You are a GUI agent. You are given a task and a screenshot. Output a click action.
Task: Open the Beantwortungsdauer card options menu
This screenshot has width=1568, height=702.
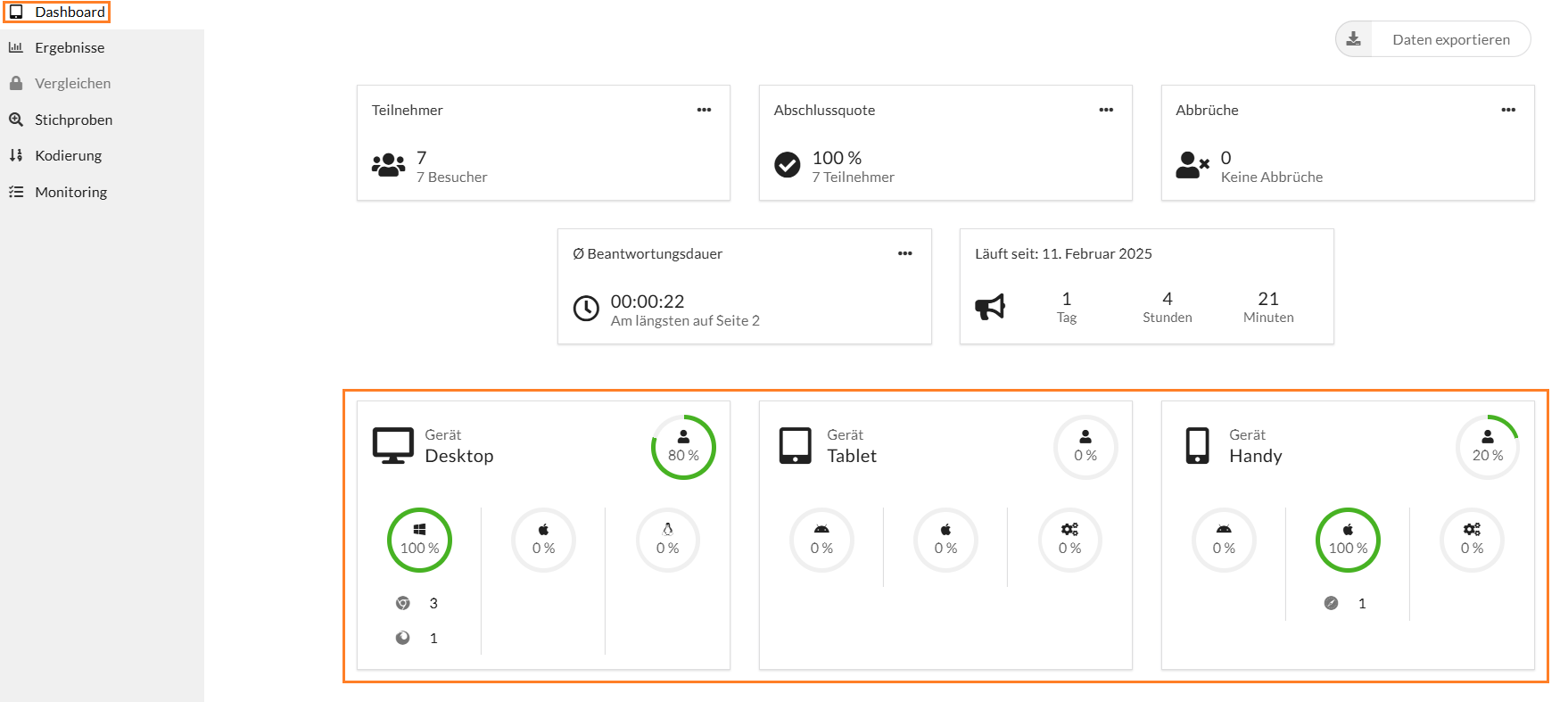pyautogui.click(x=904, y=253)
